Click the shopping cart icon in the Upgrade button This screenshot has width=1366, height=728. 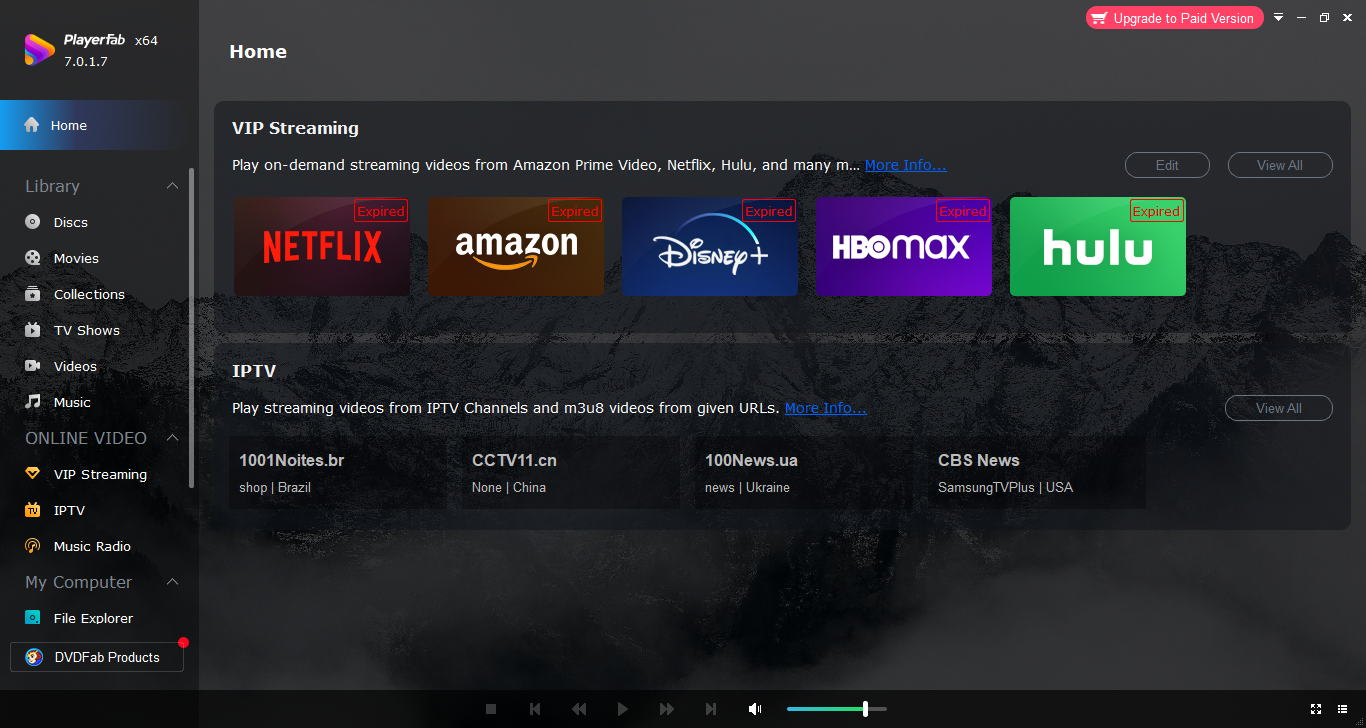[1100, 18]
